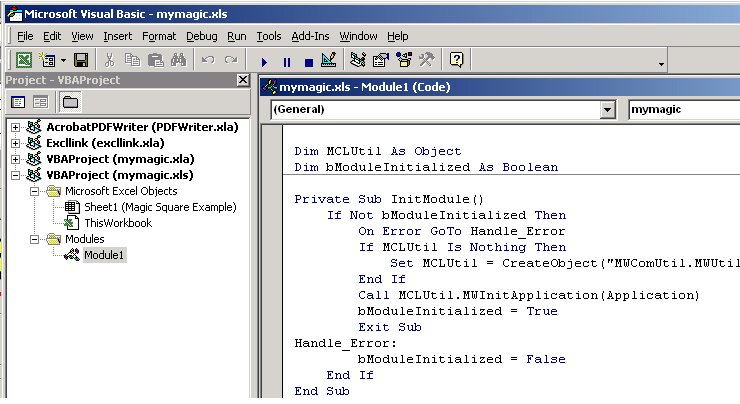Open the Window menu
The width and height of the screenshot is (740, 404).
358,36
